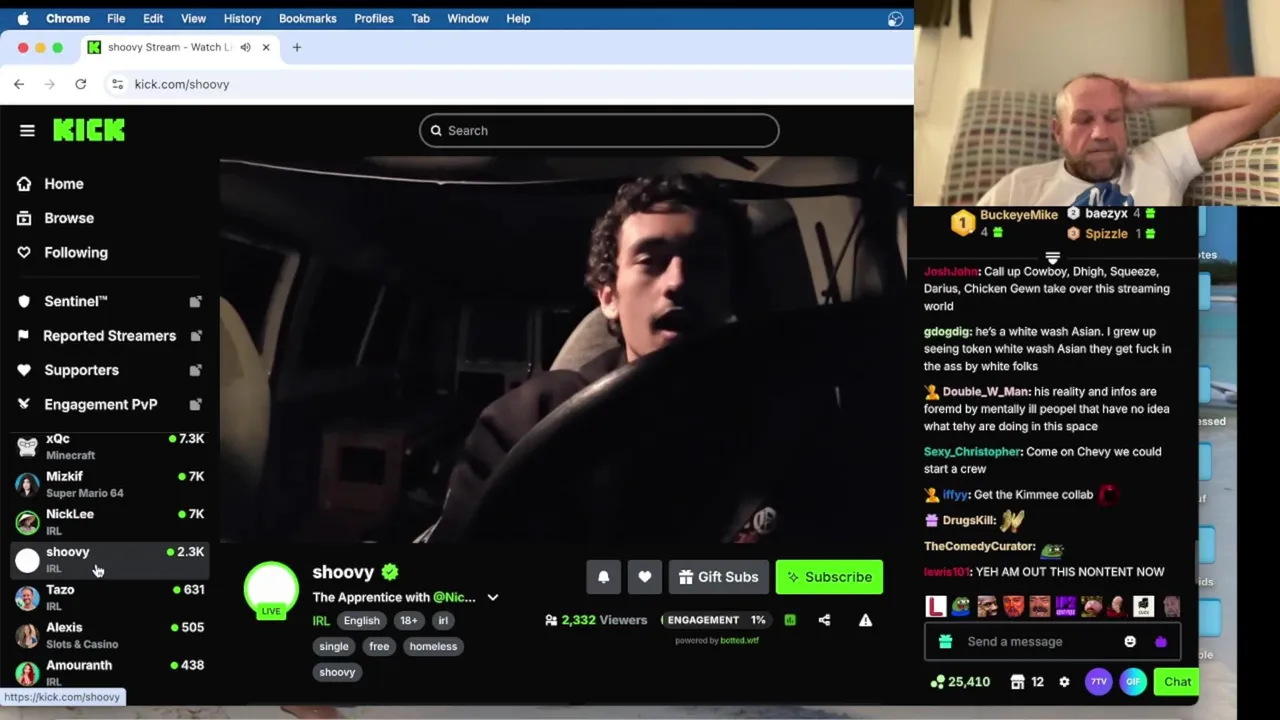Open Sentinel sidebar entry

tap(76, 301)
